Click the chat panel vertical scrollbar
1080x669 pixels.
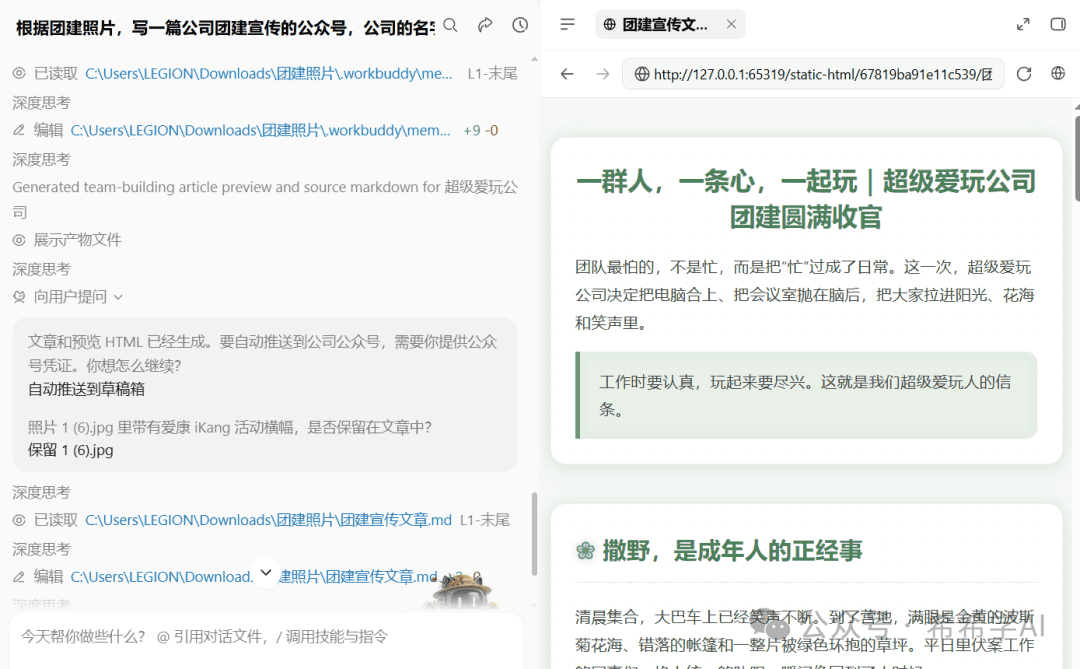click(x=534, y=534)
